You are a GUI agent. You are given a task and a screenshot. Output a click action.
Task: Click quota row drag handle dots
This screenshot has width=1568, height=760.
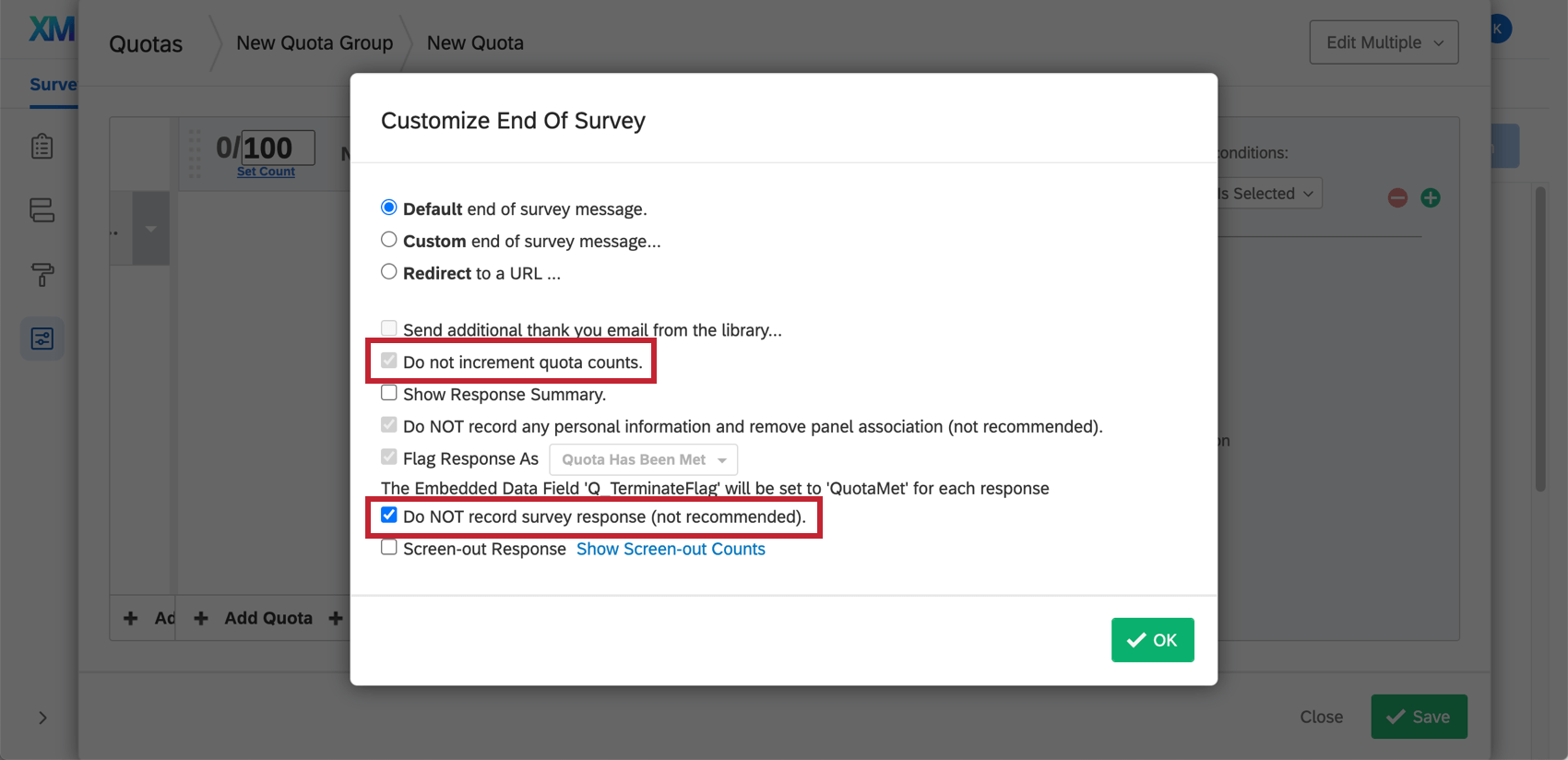click(x=195, y=154)
